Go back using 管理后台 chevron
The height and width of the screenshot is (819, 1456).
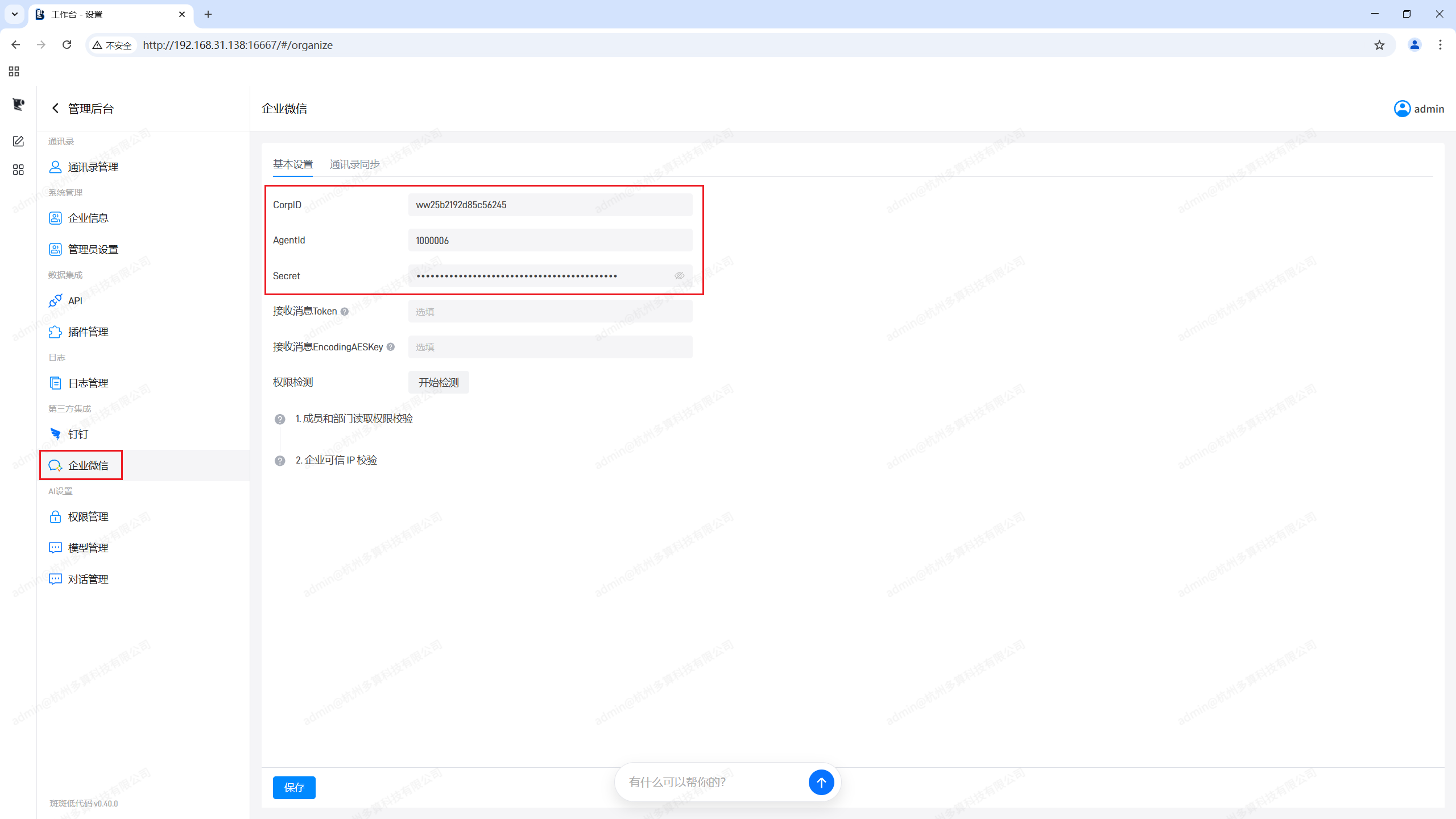(x=55, y=108)
